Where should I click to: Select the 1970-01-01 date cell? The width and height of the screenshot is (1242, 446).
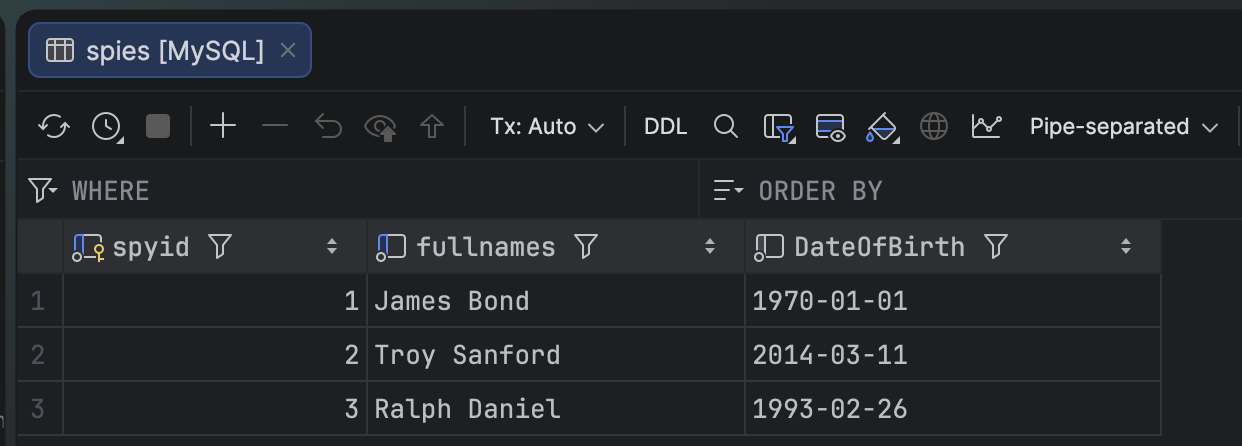(953, 301)
